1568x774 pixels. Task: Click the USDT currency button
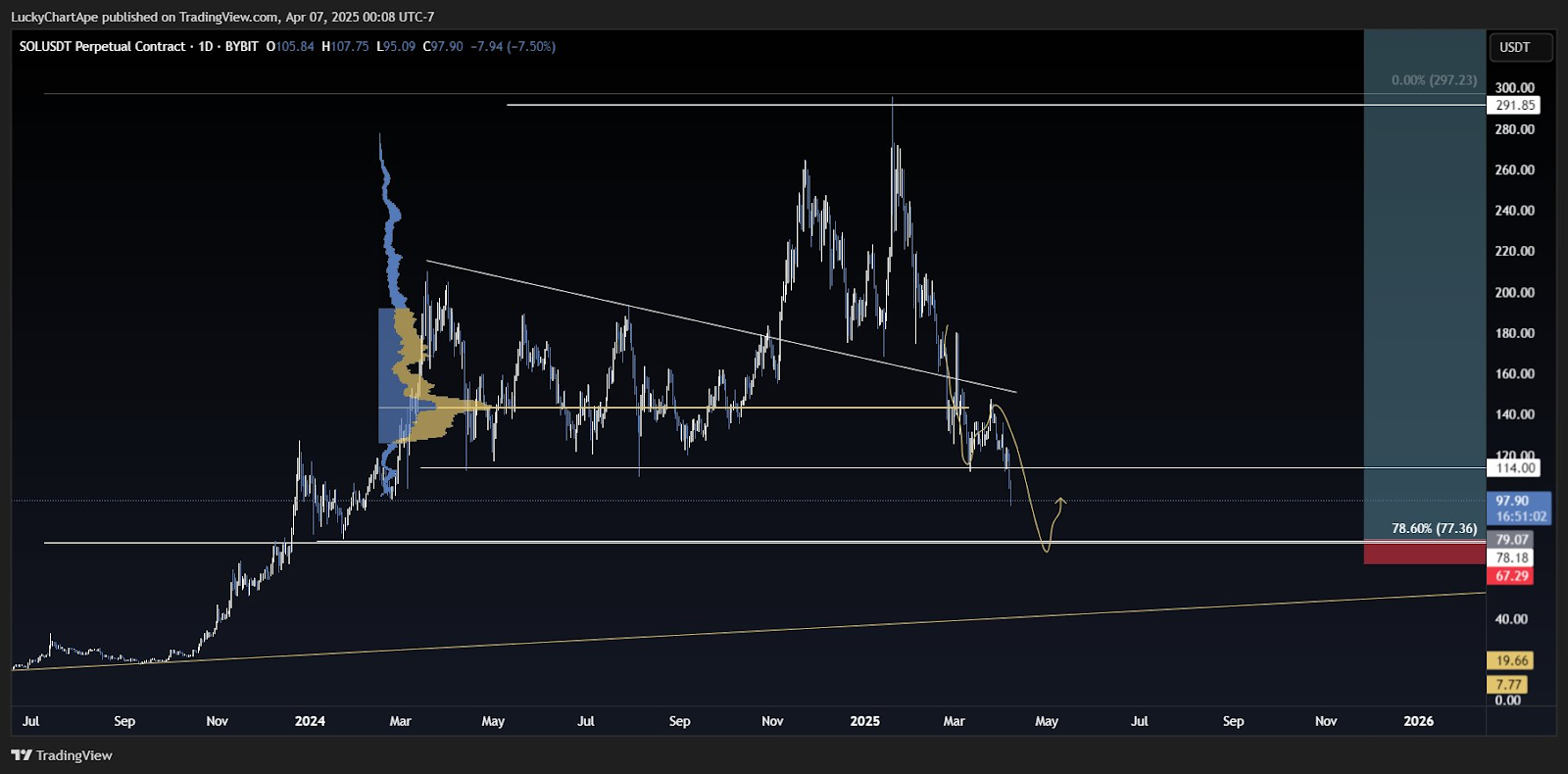point(1520,47)
